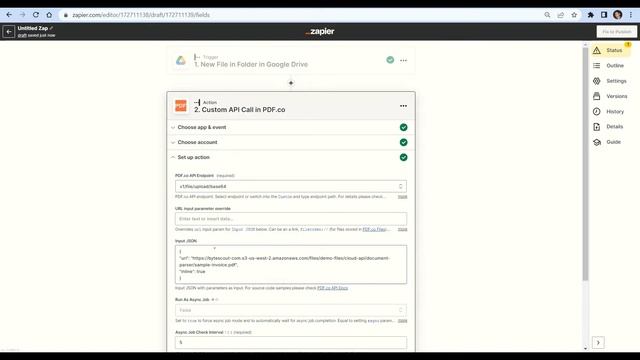Click the browser forward arrow

pyautogui.click(x=22, y=15)
